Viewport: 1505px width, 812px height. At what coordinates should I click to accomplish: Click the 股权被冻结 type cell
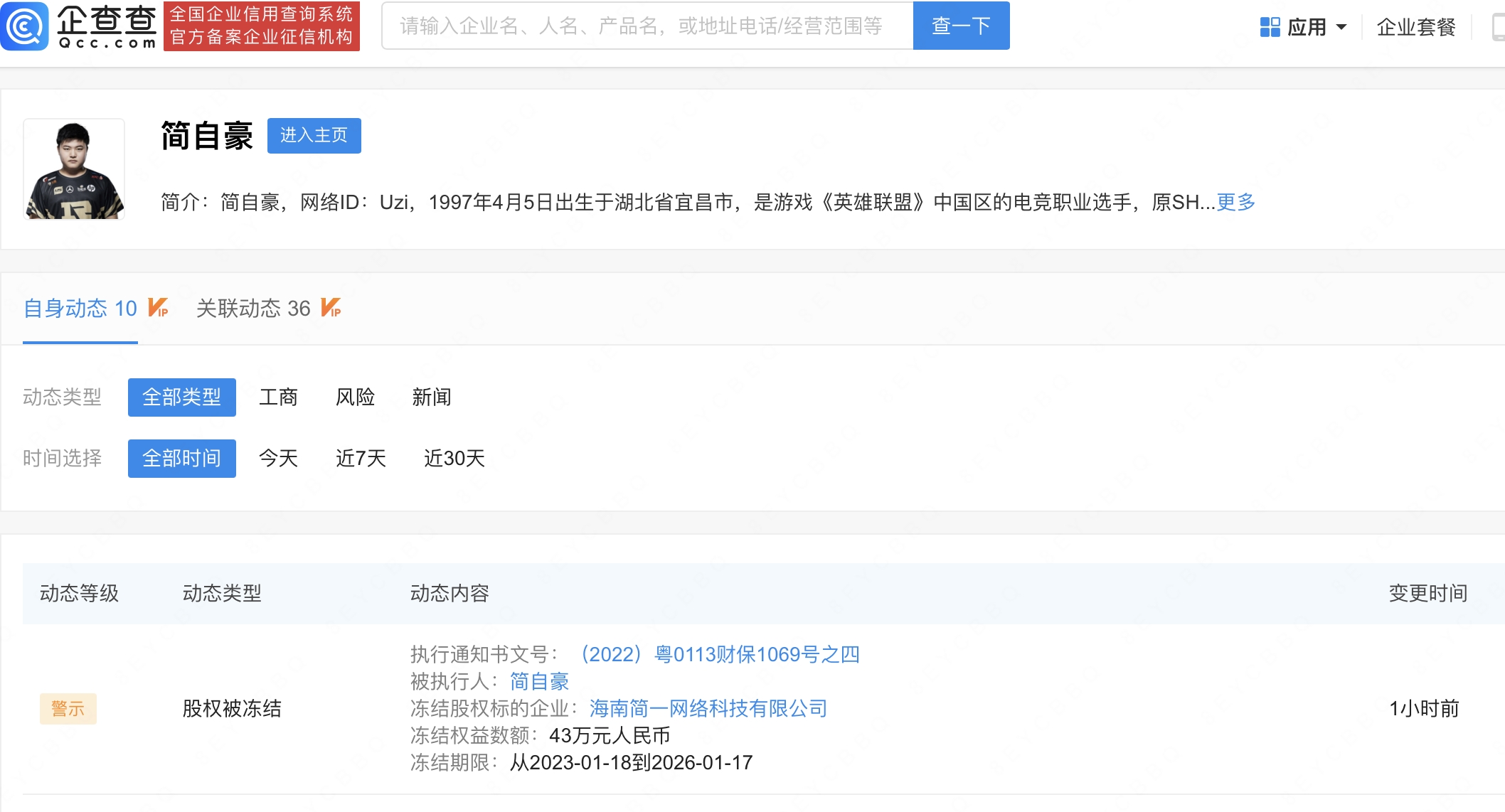pyautogui.click(x=232, y=708)
